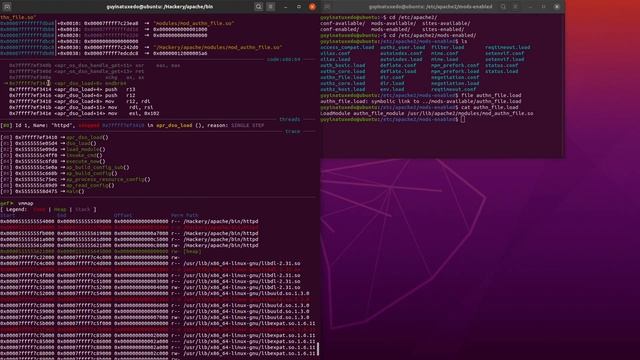Click 'reqtimeout.load' in the ls listing
Viewport: 640px width, 360px height.
508,47
